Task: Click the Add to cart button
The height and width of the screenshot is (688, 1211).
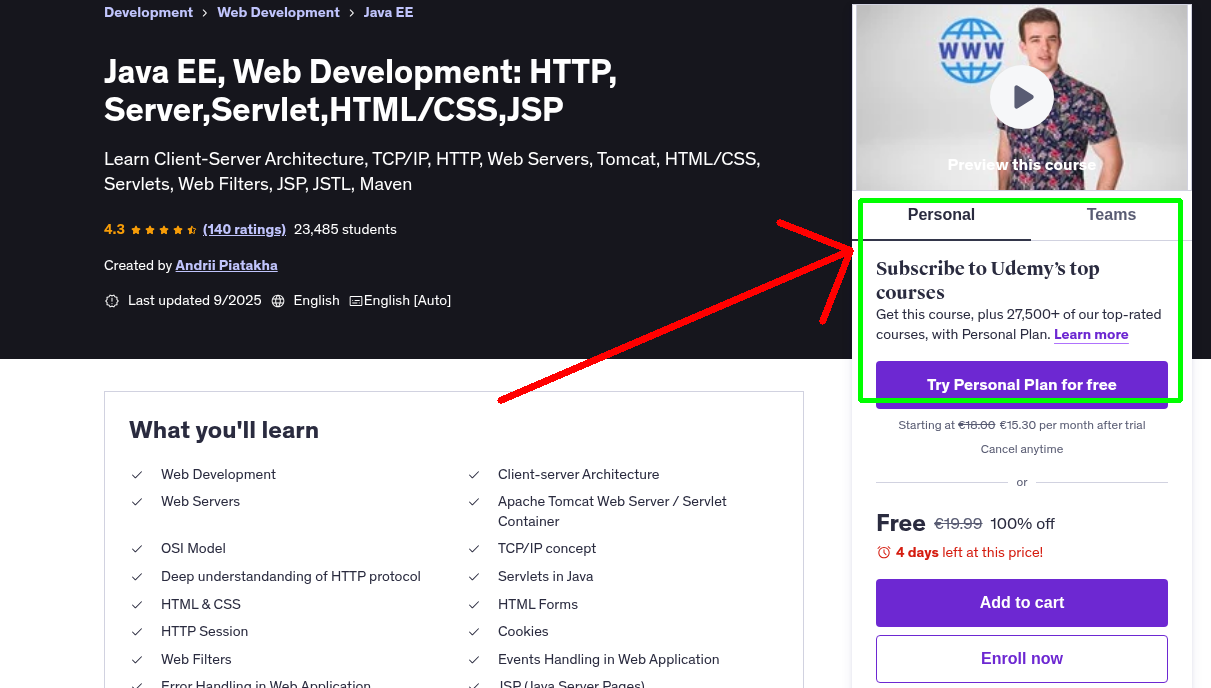Action: tap(1021, 603)
